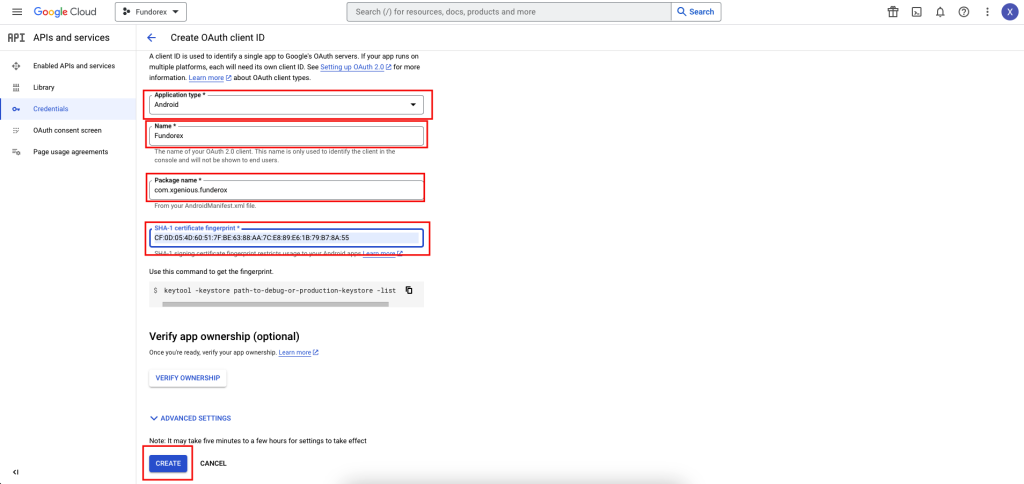Click the Create OAuth client ID heading

(217, 38)
